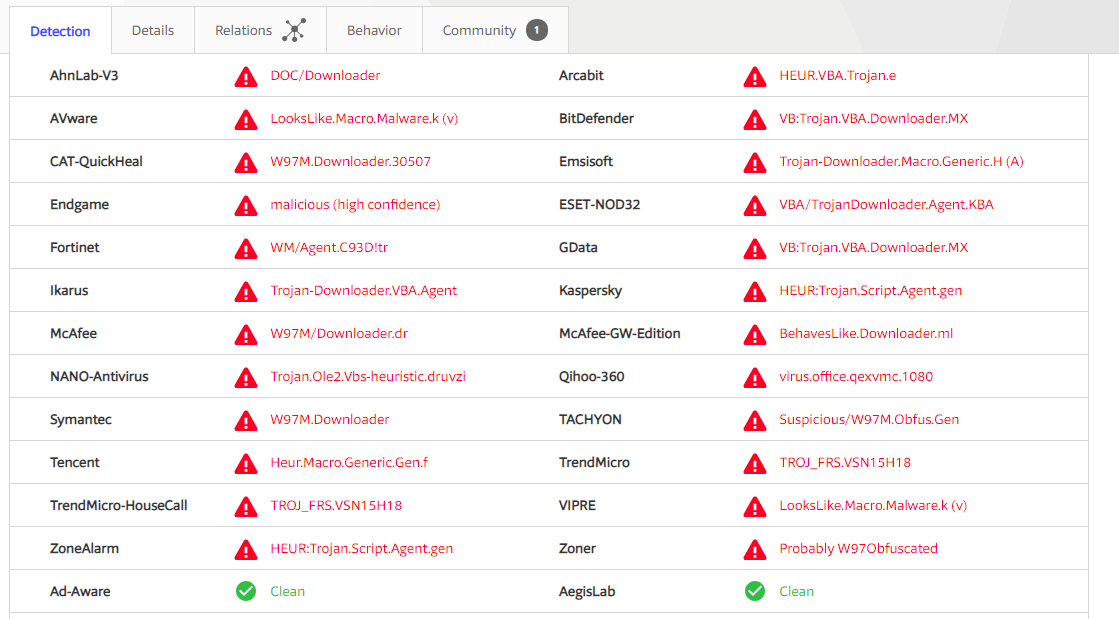Viewport: 1119px width, 619px height.
Task: Click the warning icon for McAfee-GW-Edition
Action: tap(754, 334)
